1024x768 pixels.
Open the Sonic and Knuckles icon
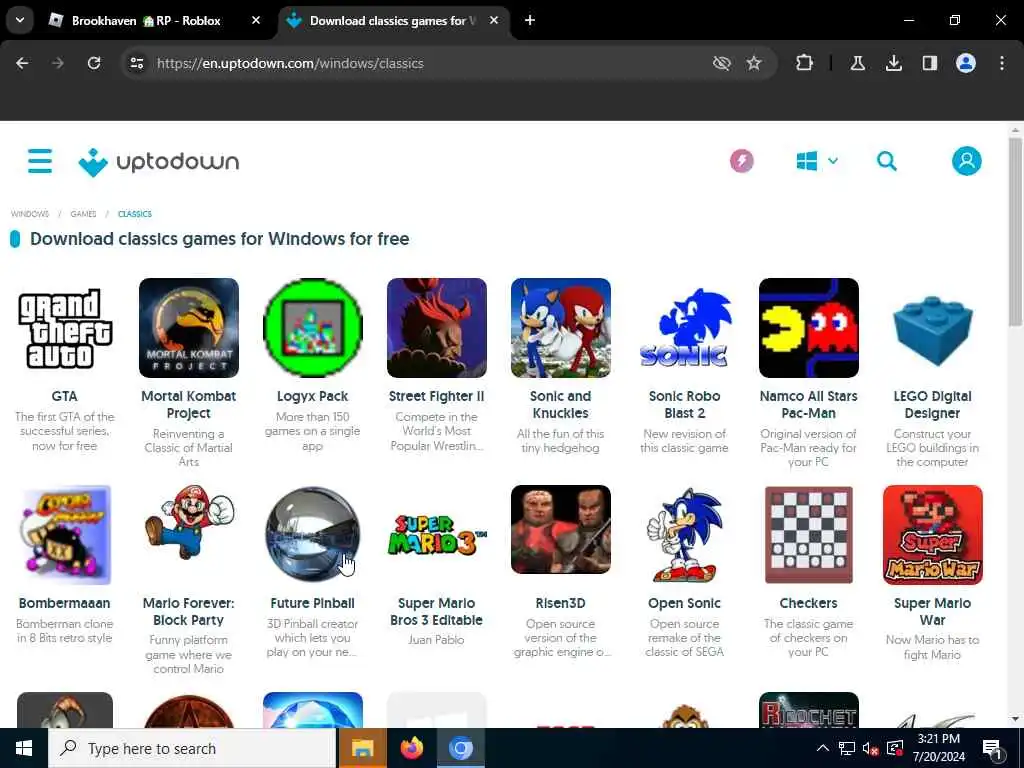[561, 328]
